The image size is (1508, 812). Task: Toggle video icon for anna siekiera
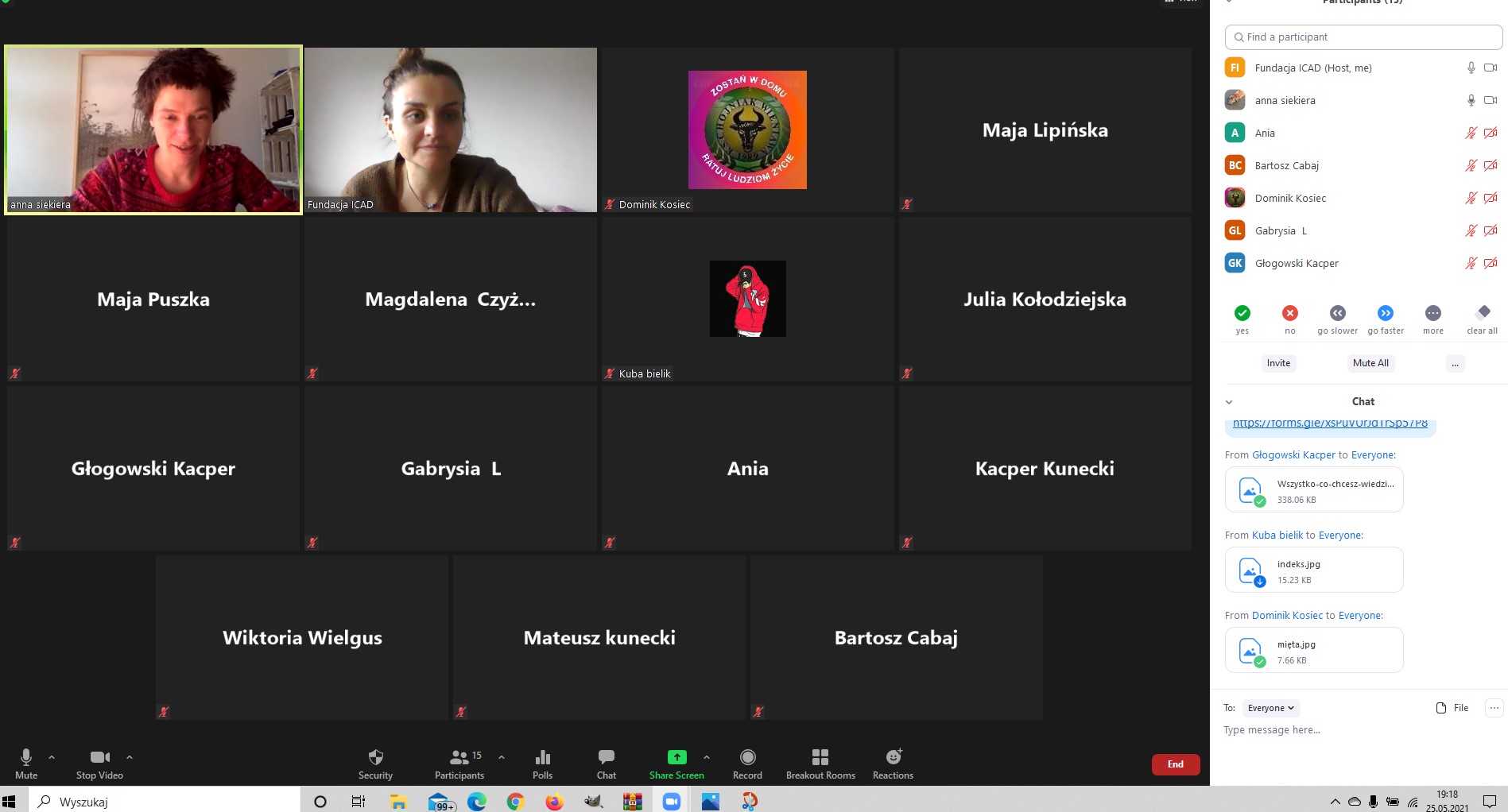[x=1491, y=101]
